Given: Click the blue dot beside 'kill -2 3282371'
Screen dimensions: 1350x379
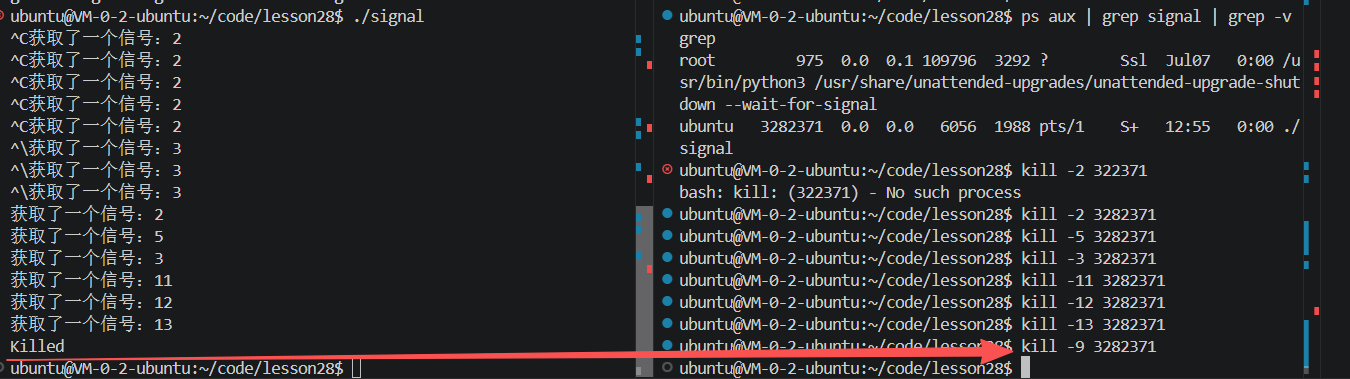Looking at the screenshot, I should (x=667, y=214).
